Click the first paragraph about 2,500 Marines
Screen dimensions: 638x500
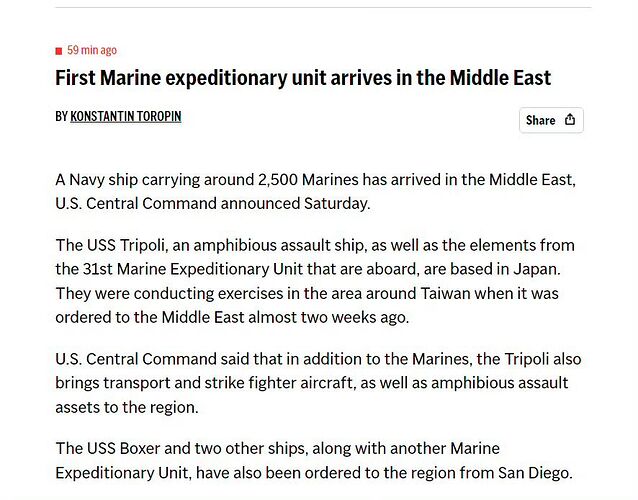(x=315, y=191)
